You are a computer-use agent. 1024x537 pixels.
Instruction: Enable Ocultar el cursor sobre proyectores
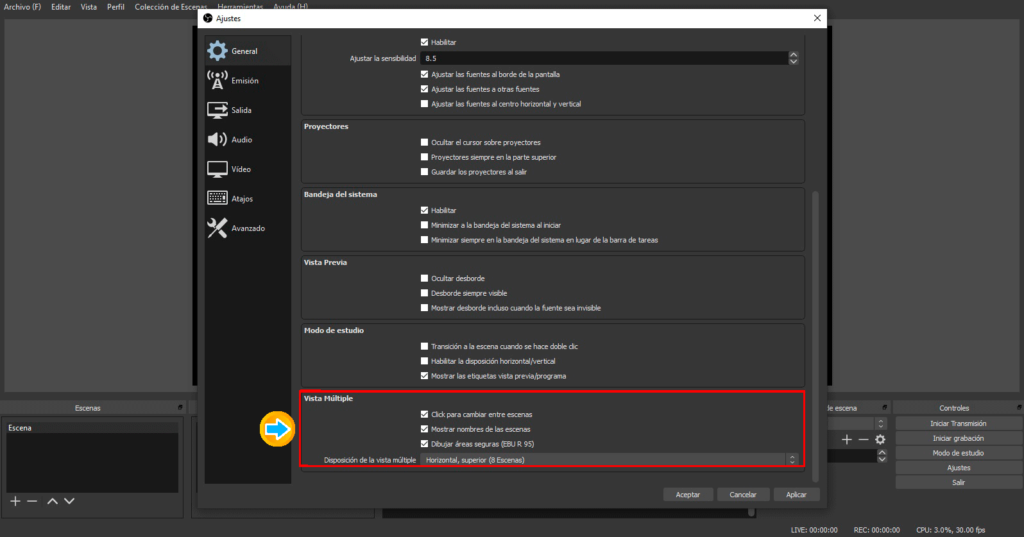click(425, 142)
